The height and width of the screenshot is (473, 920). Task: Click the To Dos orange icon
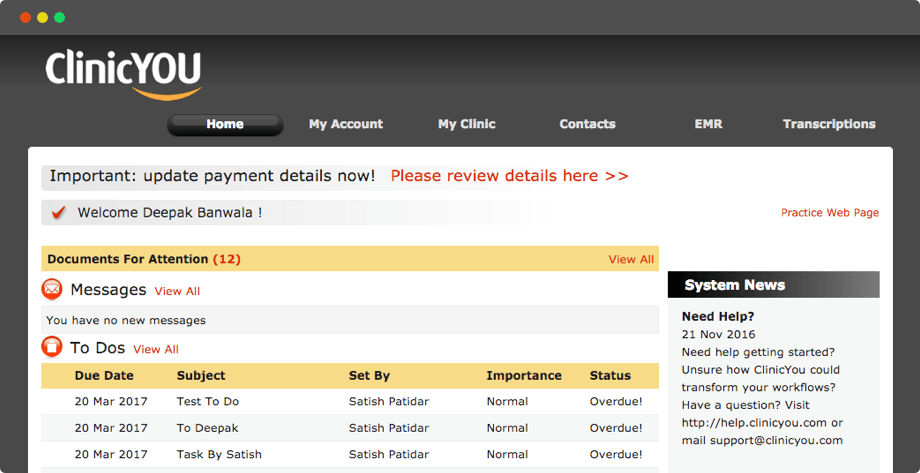[x=52, y=347]
